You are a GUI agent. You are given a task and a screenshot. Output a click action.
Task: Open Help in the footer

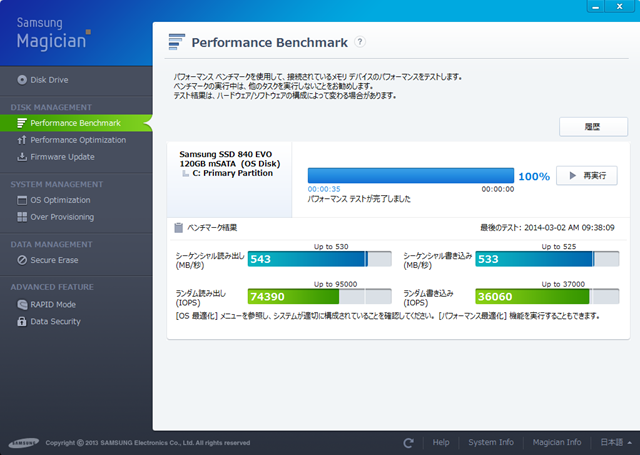point(441,442)
